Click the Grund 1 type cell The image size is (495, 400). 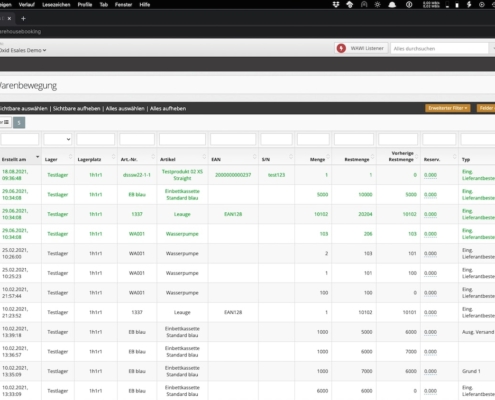pyautogui.click(x=471, y=371)
